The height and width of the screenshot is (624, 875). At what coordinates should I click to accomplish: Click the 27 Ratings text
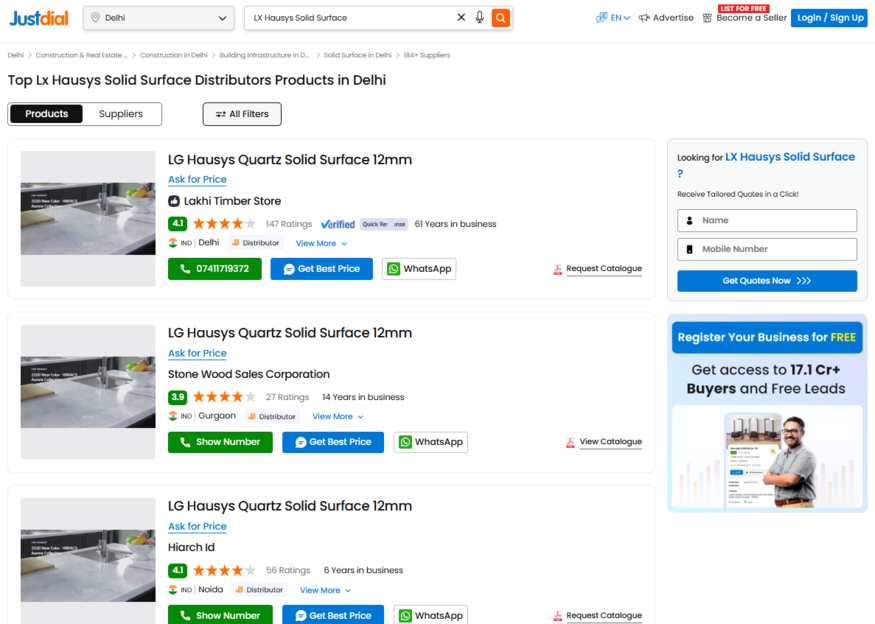click(x=287, y=397)
